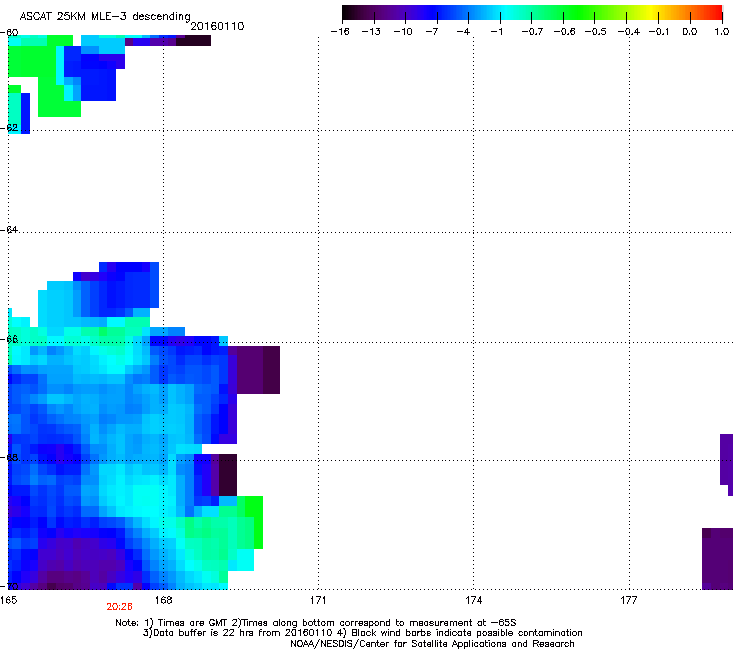Click the -13 color scale label
This screenshot has height=650, width=740.
point(371,32)
